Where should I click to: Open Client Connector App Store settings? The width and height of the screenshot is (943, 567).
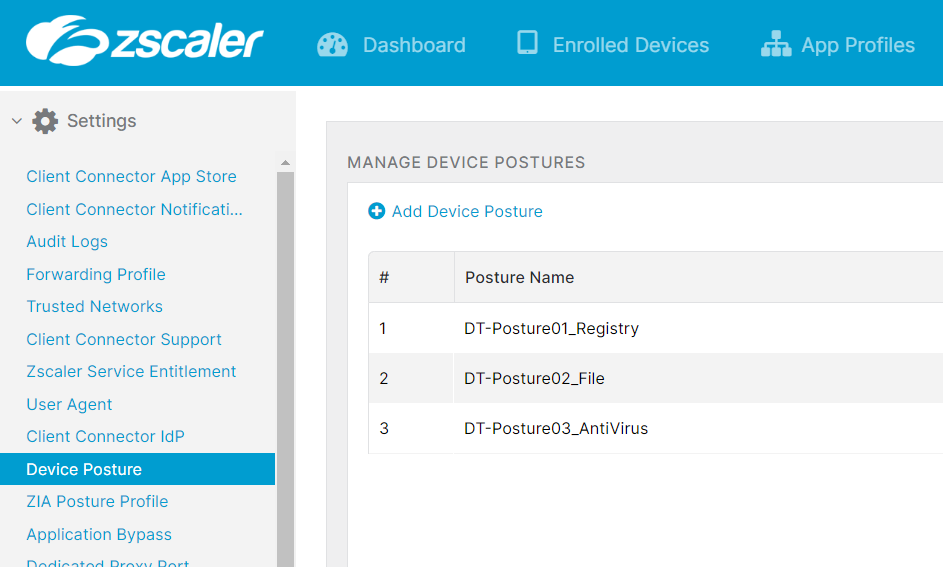coord(131,177)
